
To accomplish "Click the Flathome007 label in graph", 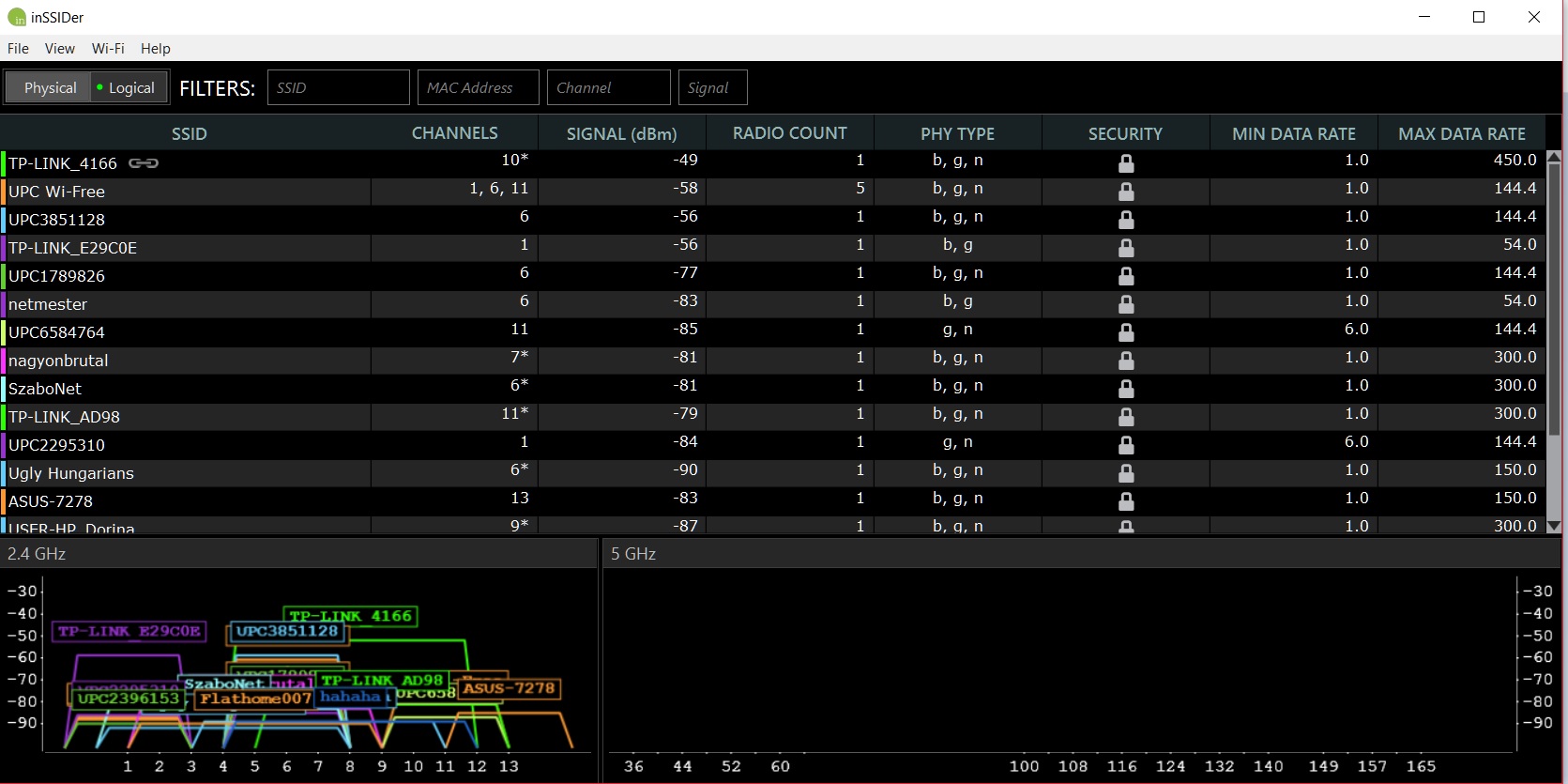I will (255, 699).
